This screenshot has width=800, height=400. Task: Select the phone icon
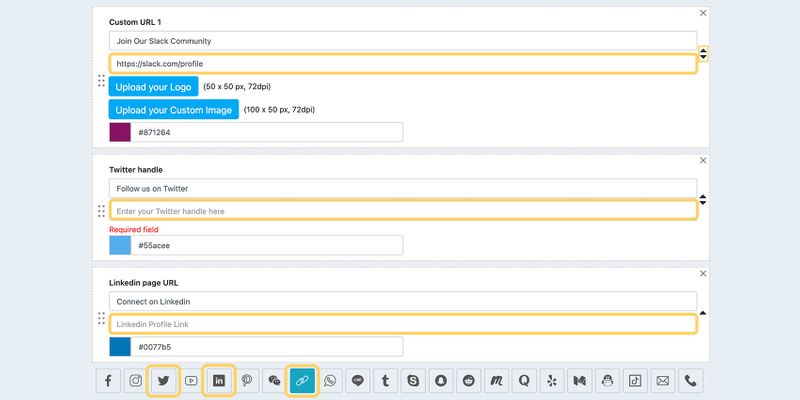coord(690,380)
